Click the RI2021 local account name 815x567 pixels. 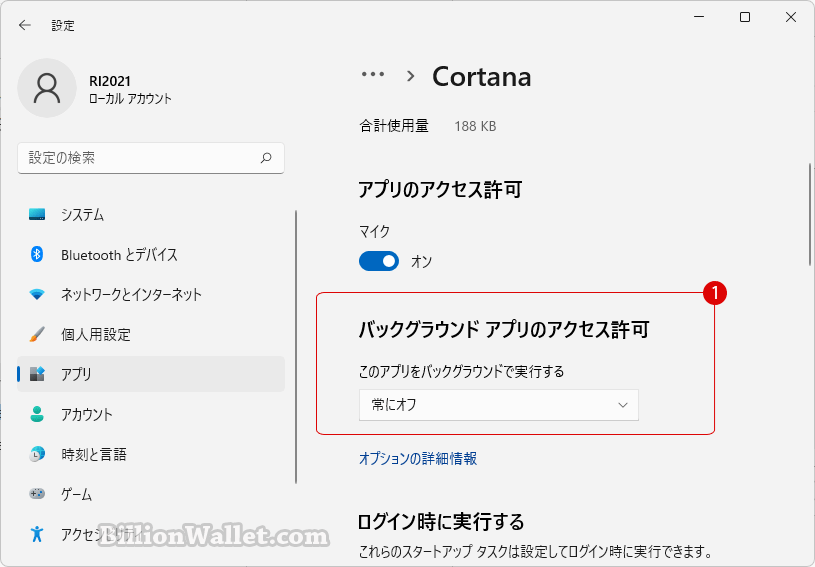110,81
